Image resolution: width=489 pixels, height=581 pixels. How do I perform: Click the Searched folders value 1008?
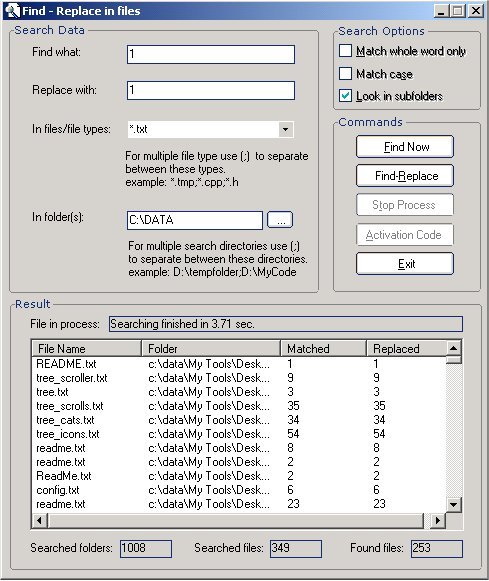(146, 548)
